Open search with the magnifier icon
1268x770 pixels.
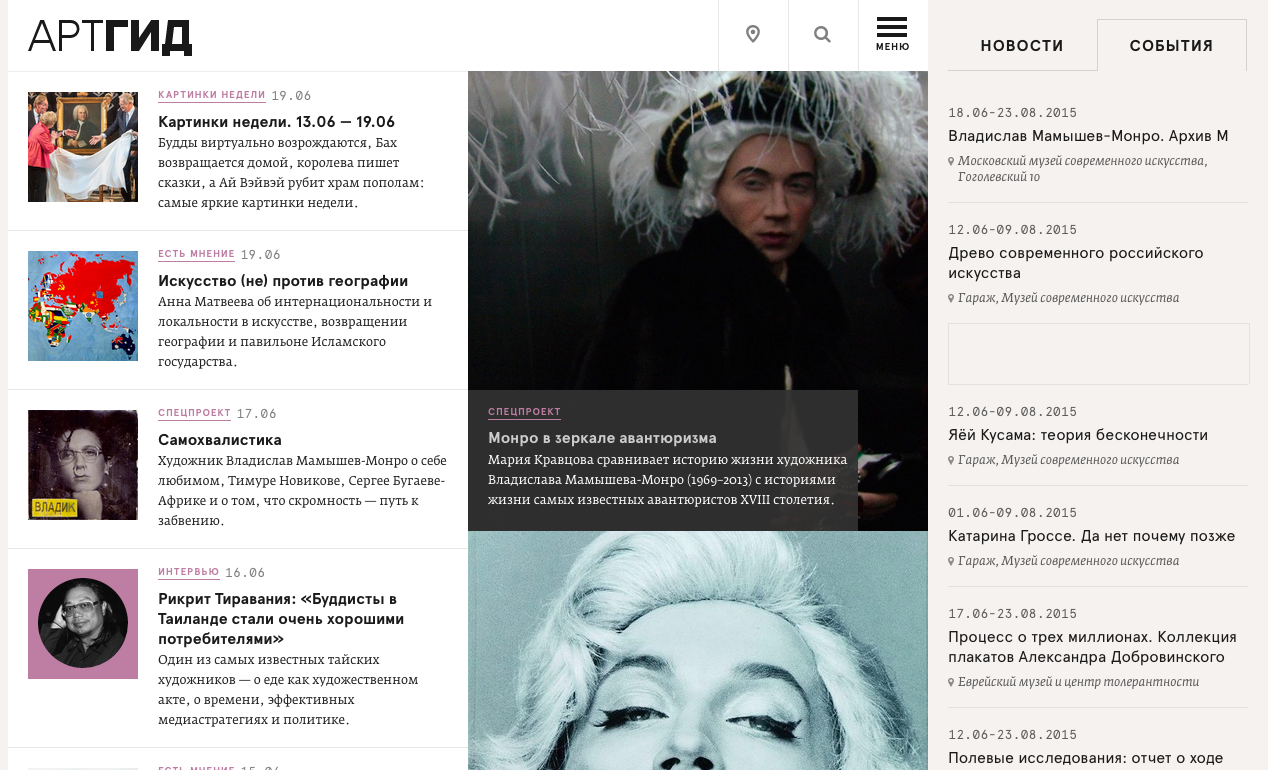(823, 35)
